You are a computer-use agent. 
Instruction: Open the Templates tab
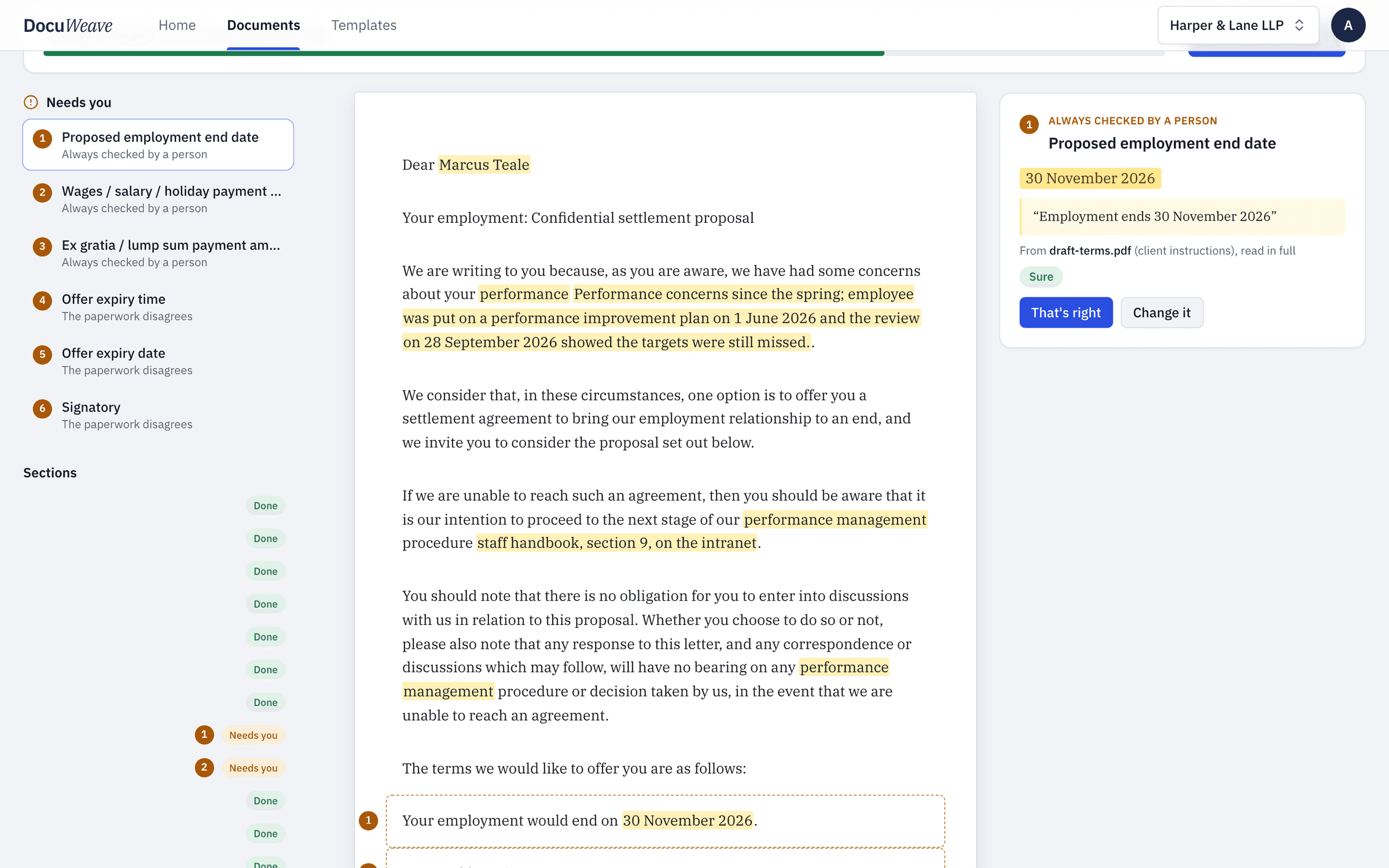[x=363, y=25]
